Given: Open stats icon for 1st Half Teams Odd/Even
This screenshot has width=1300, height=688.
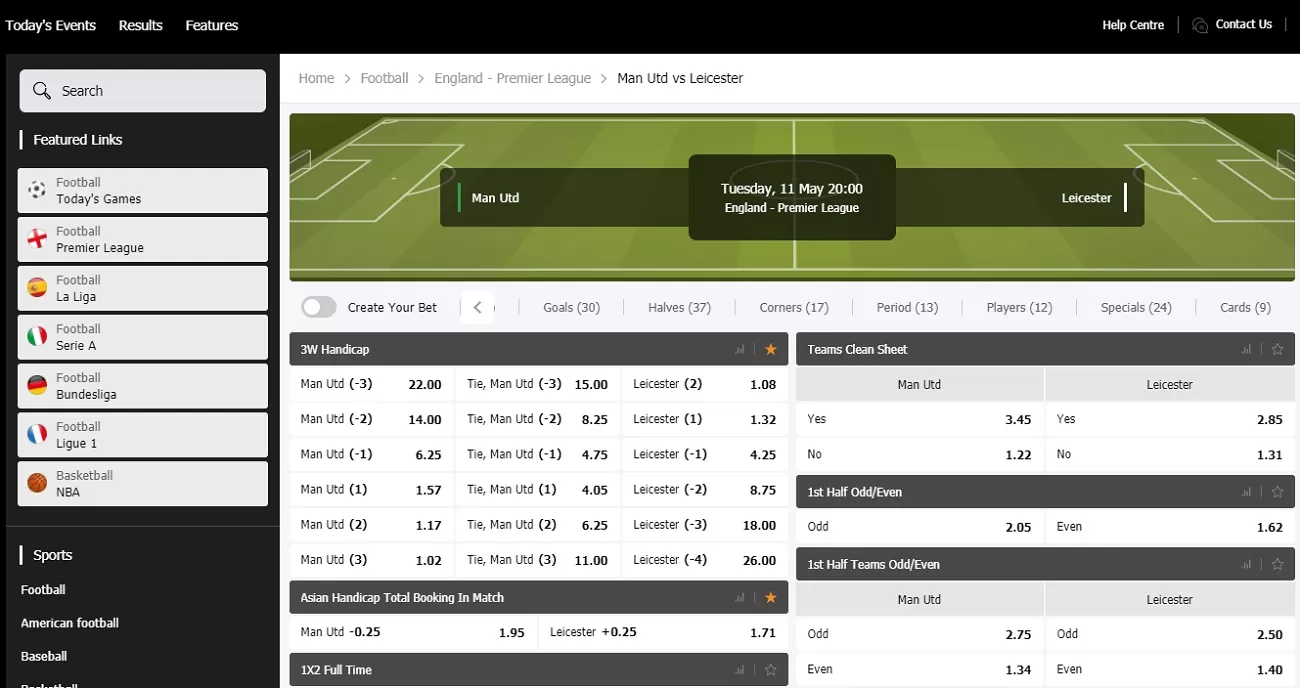Looking at the screenshot, I should coord(1246,564).
